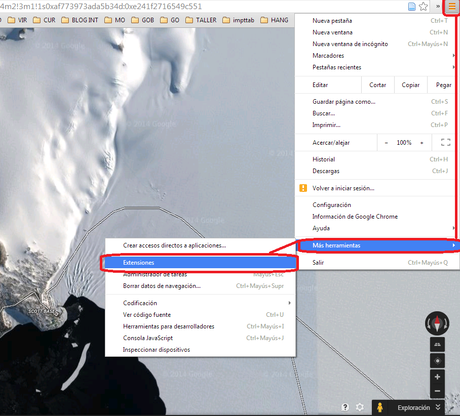Click the map compass control

[x=437, y=323]
